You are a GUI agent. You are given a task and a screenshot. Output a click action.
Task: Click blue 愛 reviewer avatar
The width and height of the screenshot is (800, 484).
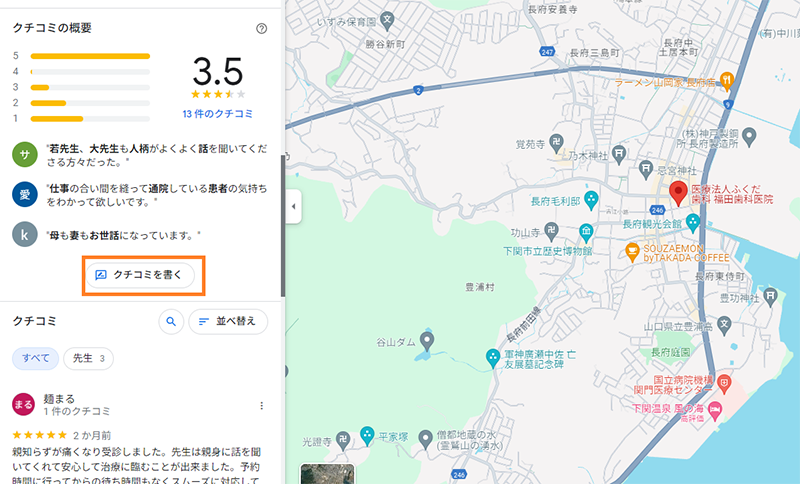point(24,194)
